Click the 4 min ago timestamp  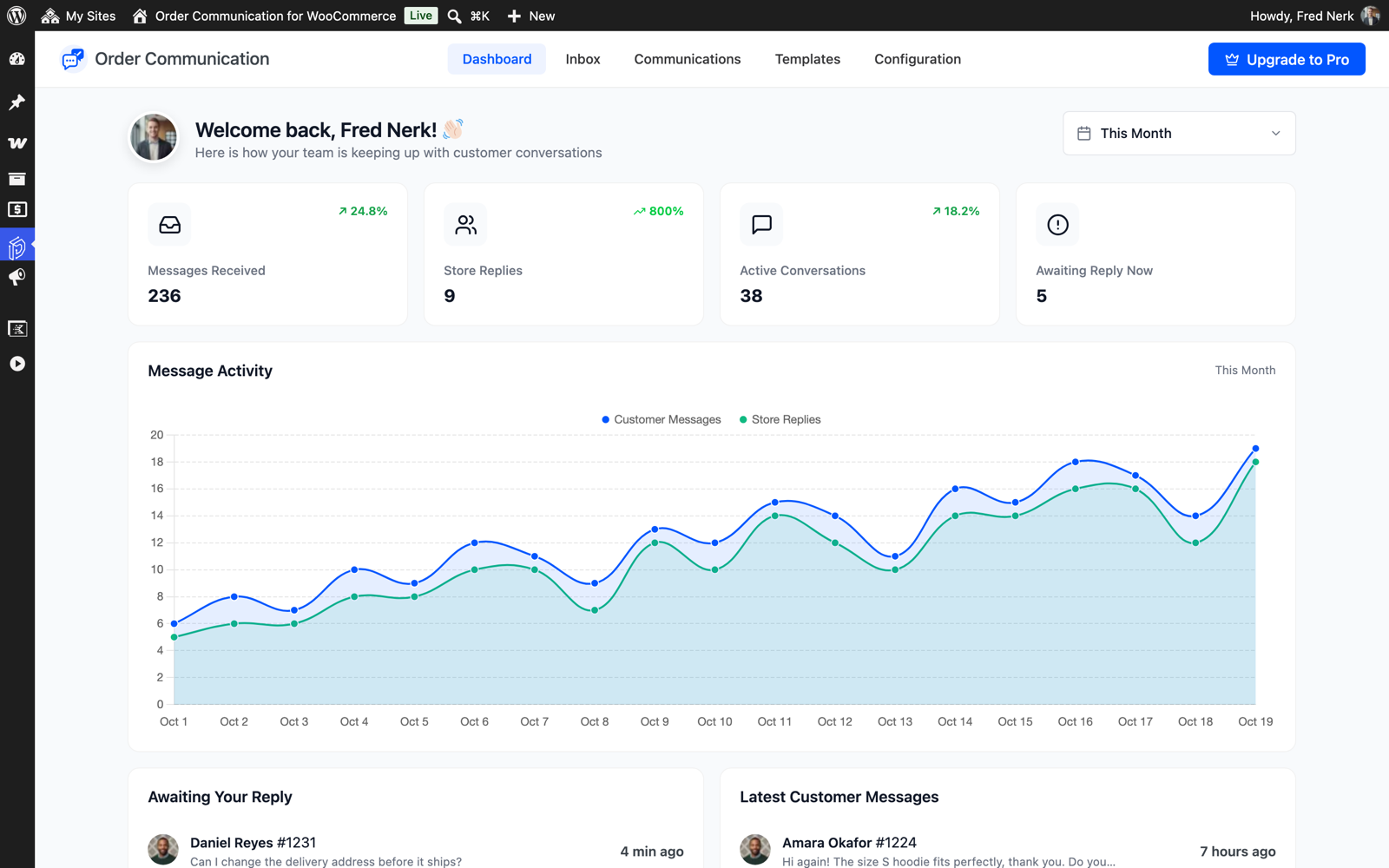tap(652, 852)
